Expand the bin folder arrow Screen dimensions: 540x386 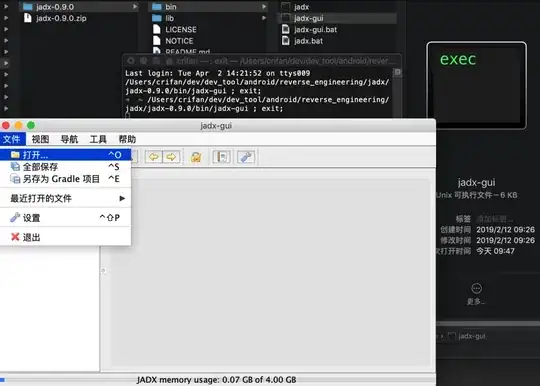[x=264, y=7]
